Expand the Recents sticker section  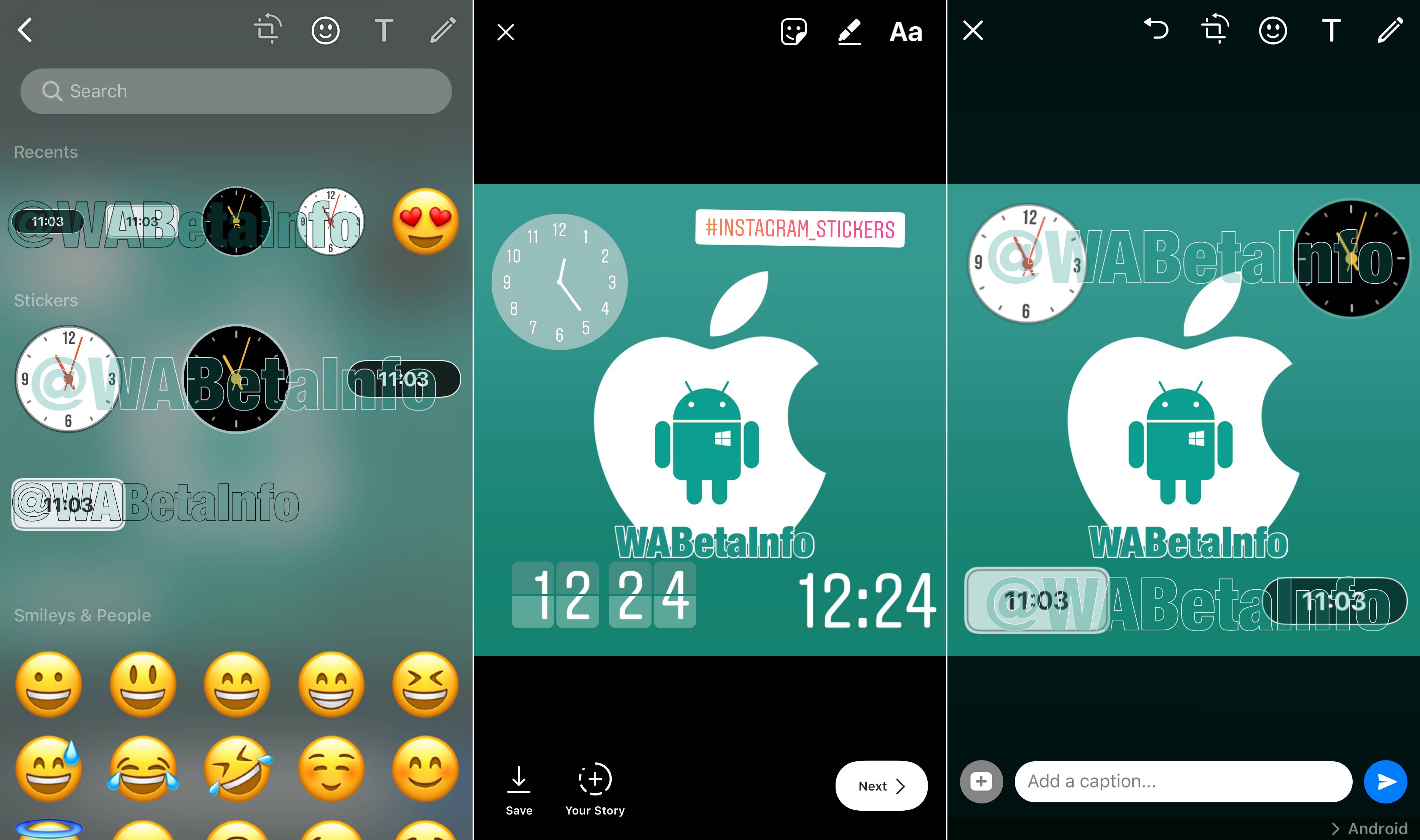click(x=45, y=151)
